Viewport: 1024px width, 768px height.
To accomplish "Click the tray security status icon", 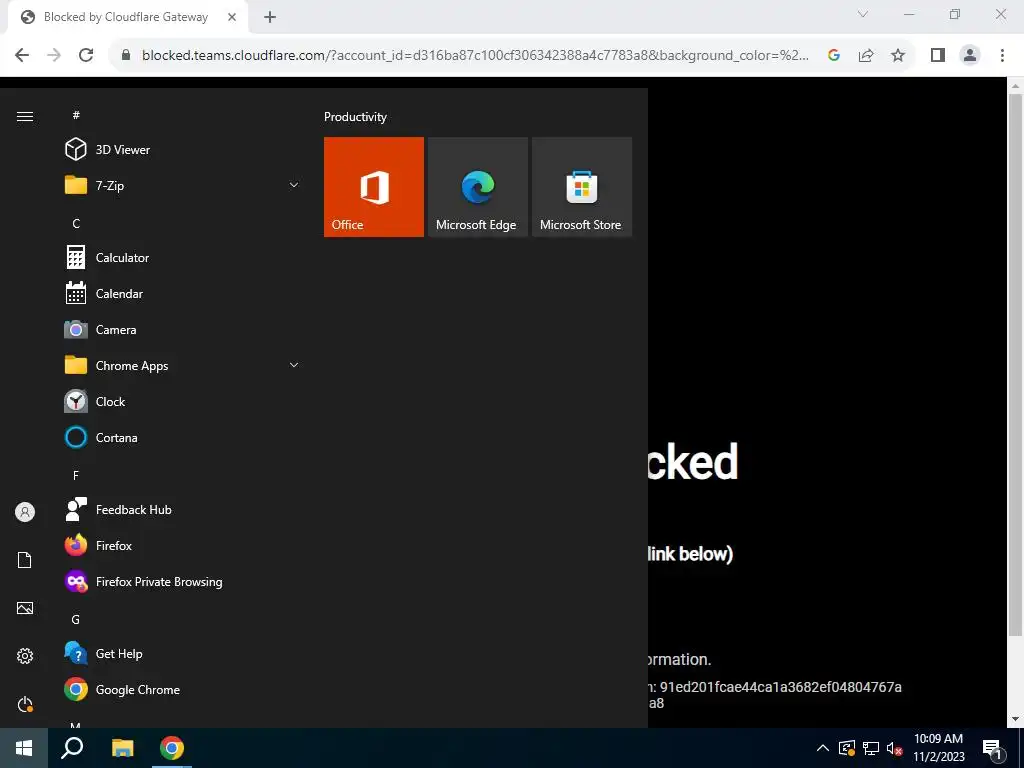I will (x=847, y=748).
